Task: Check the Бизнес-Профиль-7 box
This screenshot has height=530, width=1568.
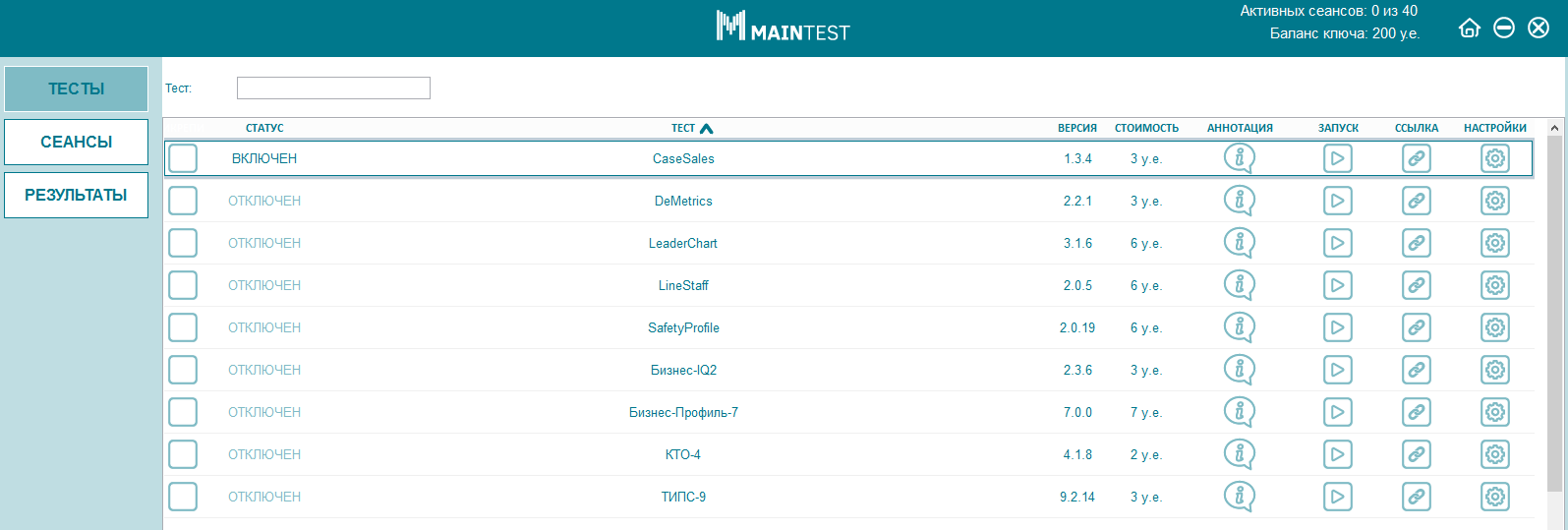Action: point(183,412)
